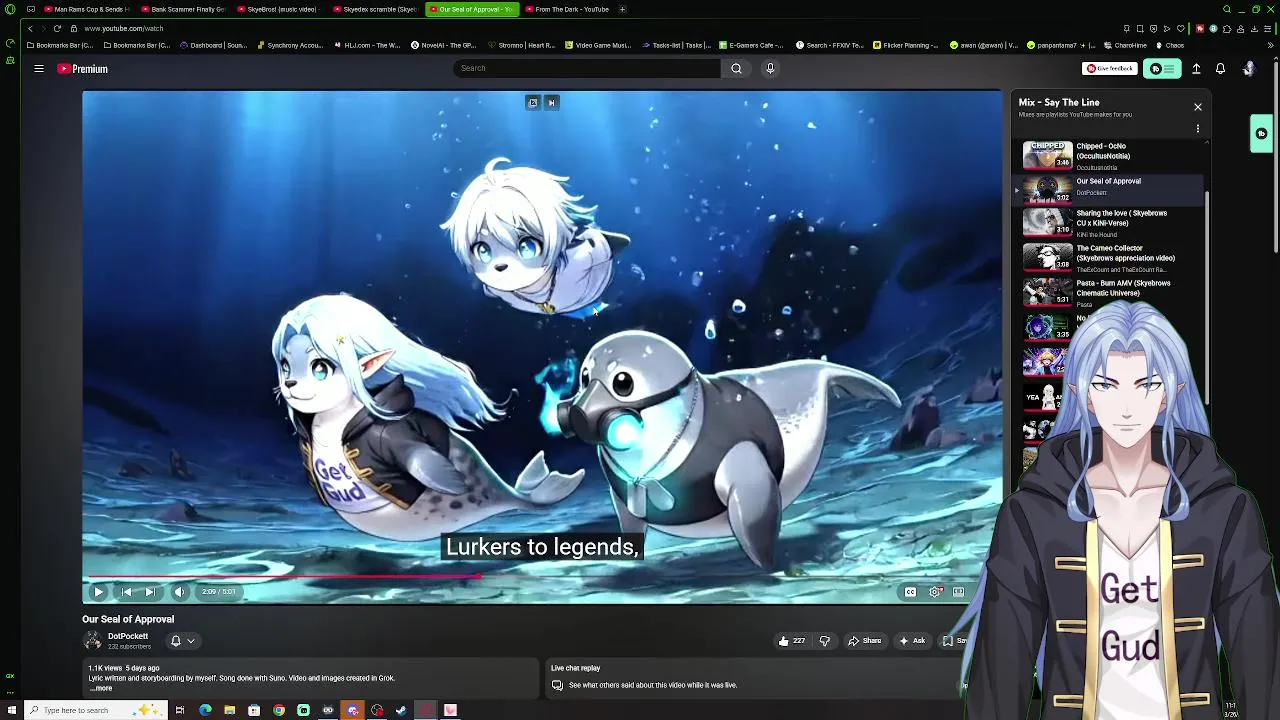
Task: Play Sharing the love Skyebrows video
Action: coord(1109,222)
